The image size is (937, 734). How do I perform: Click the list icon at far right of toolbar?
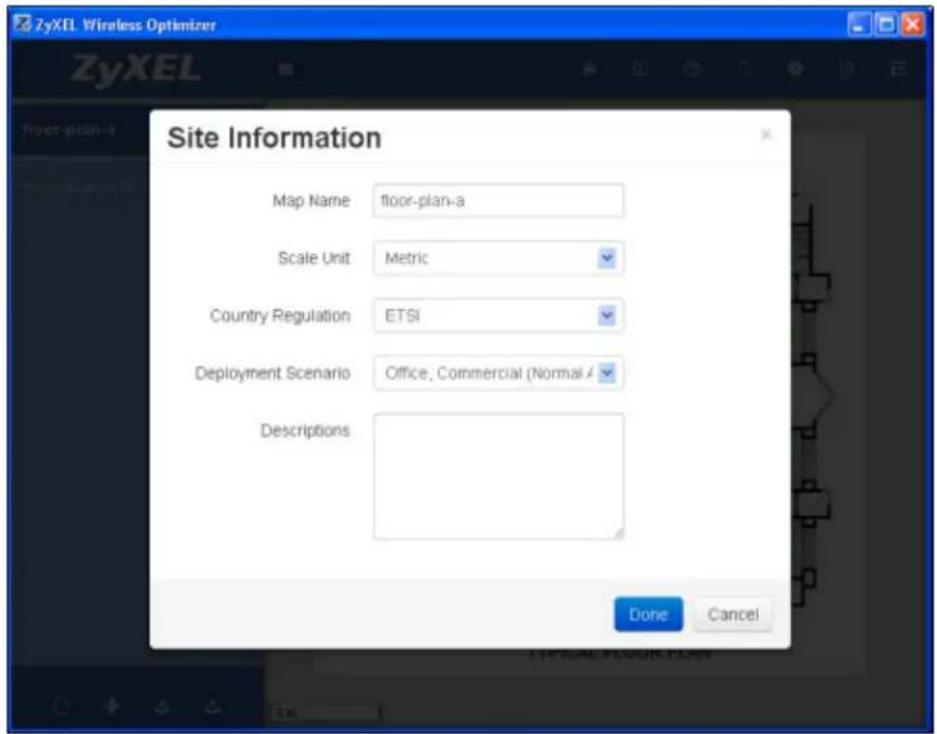898,69
